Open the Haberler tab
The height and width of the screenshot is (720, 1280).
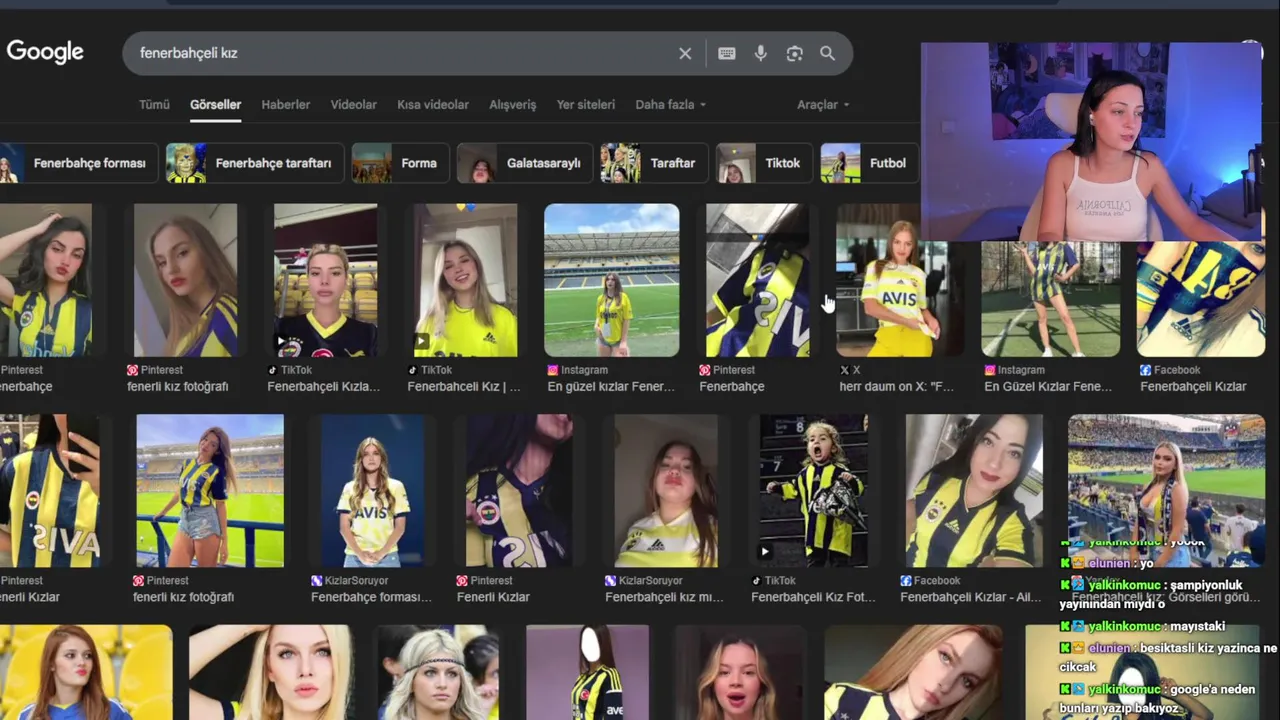pyautogui.click(x=286, y=104)
